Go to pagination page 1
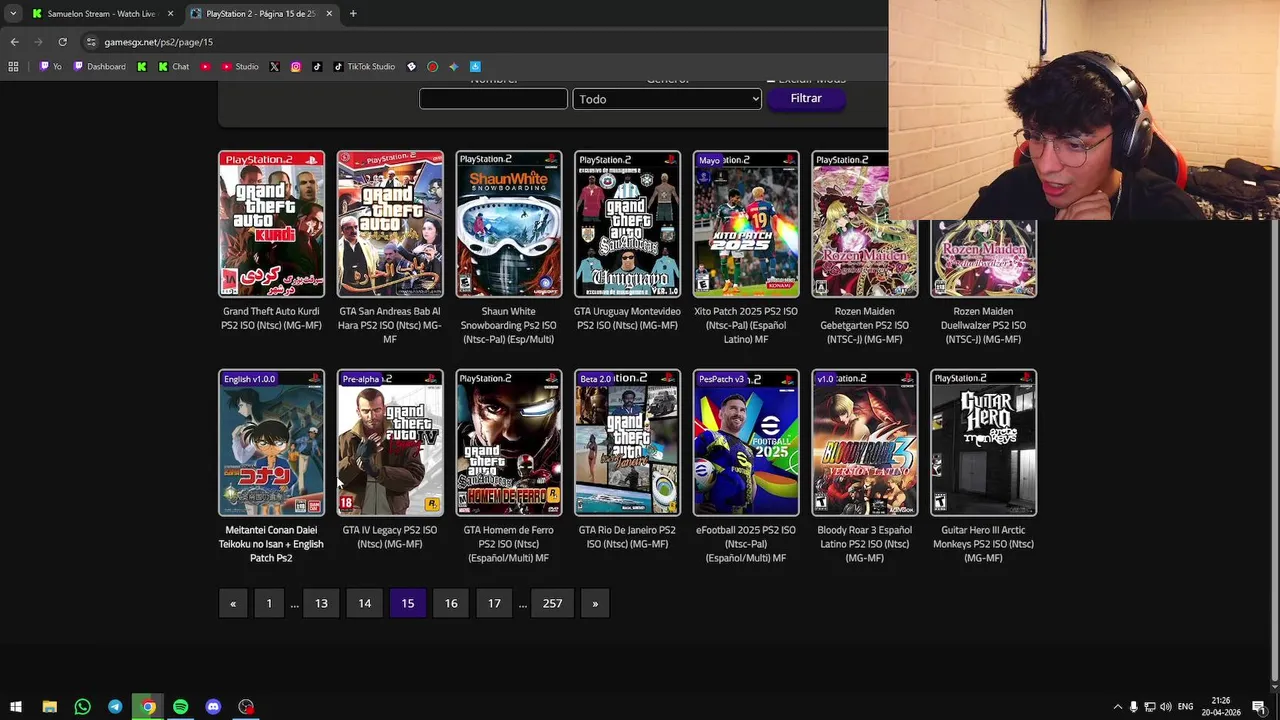1280x720 pixels. tap(269, 603)
